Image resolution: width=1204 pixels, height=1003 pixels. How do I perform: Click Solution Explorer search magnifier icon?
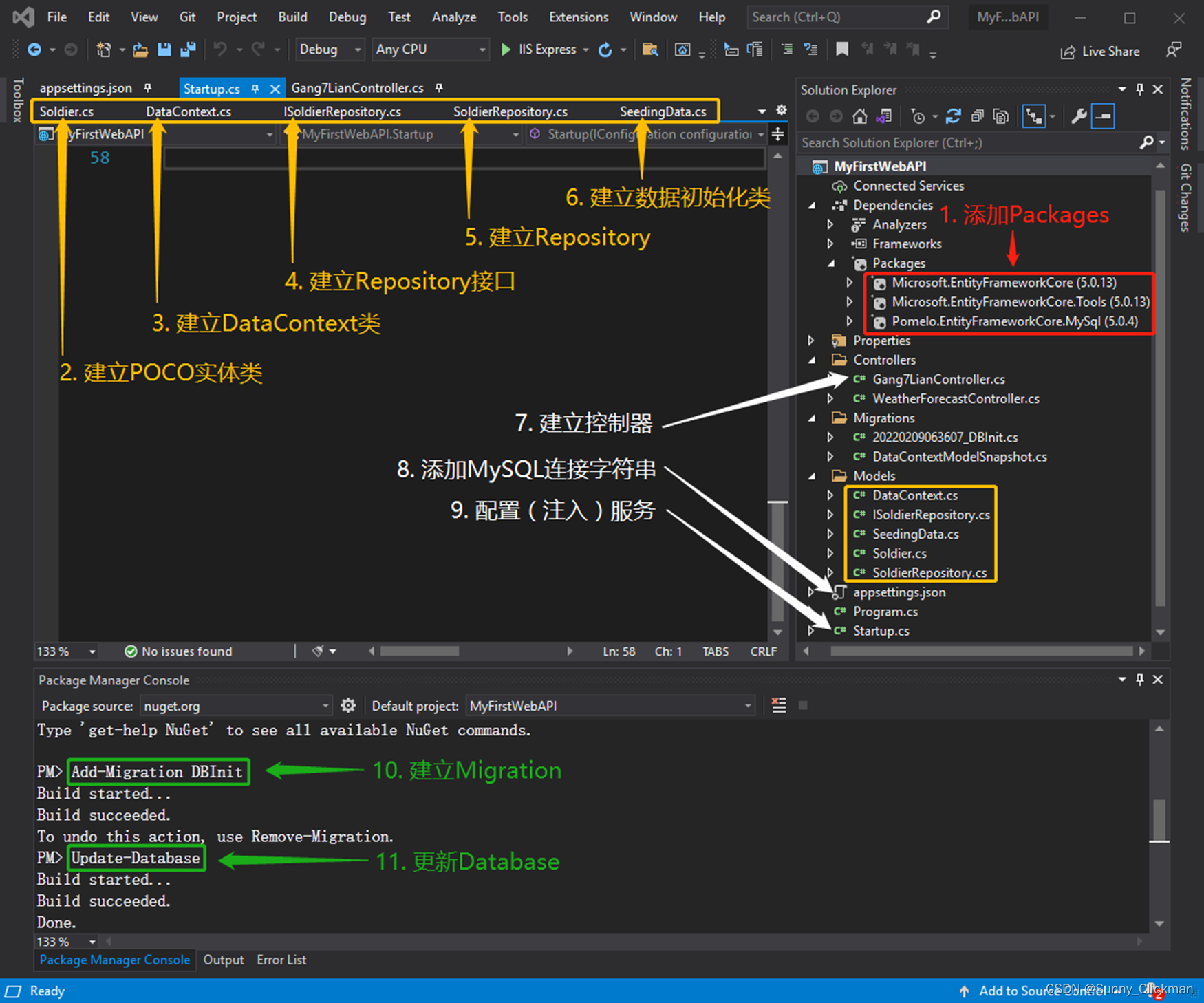point(1146,142)
